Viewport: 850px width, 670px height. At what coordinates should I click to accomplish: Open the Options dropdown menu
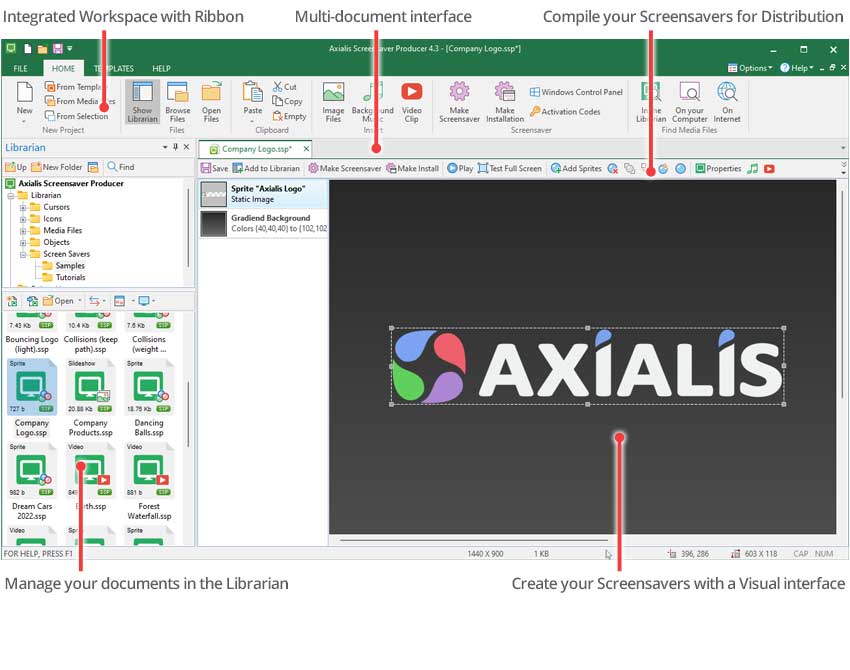[750, 68]
